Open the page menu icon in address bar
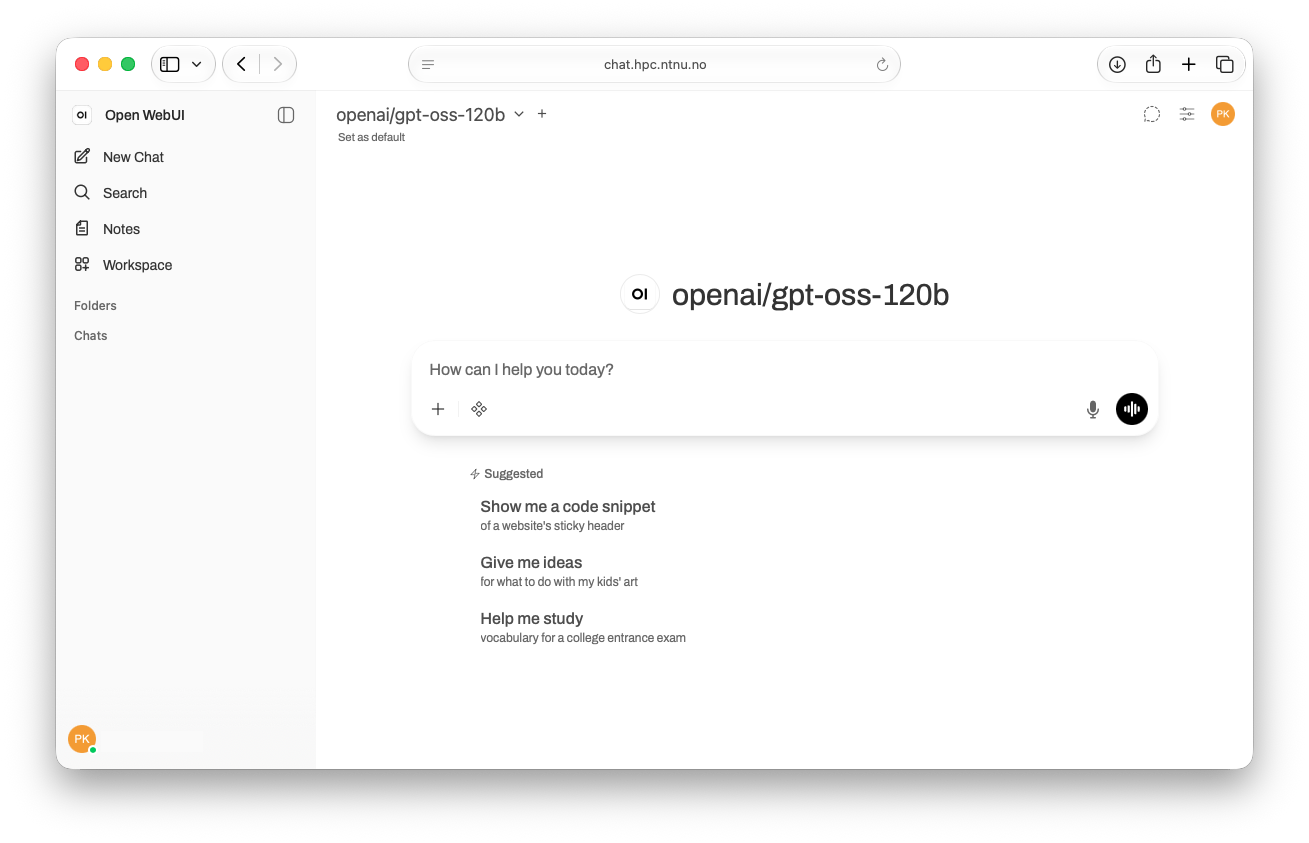1309x843 pixels. pyautogui.click(x=428, y=65)
